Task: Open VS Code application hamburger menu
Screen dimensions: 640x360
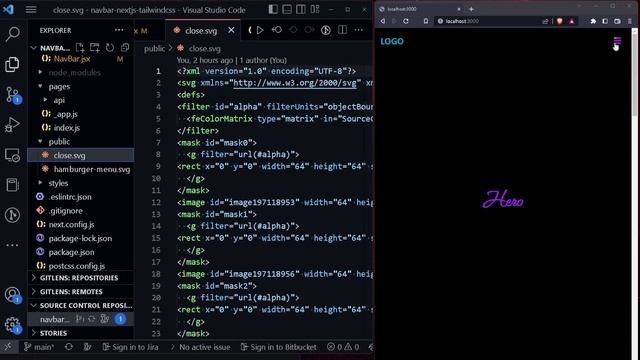Action: (31, 9)
